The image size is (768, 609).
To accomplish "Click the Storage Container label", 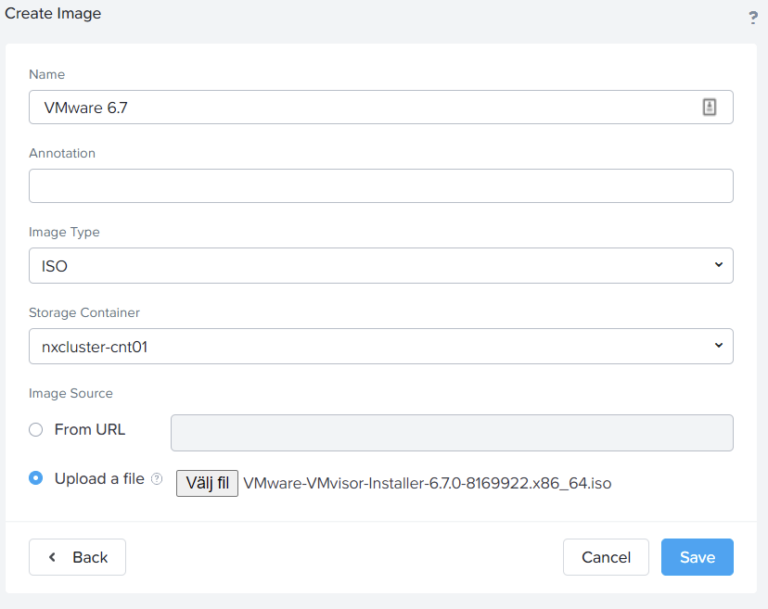I will 84,313.
